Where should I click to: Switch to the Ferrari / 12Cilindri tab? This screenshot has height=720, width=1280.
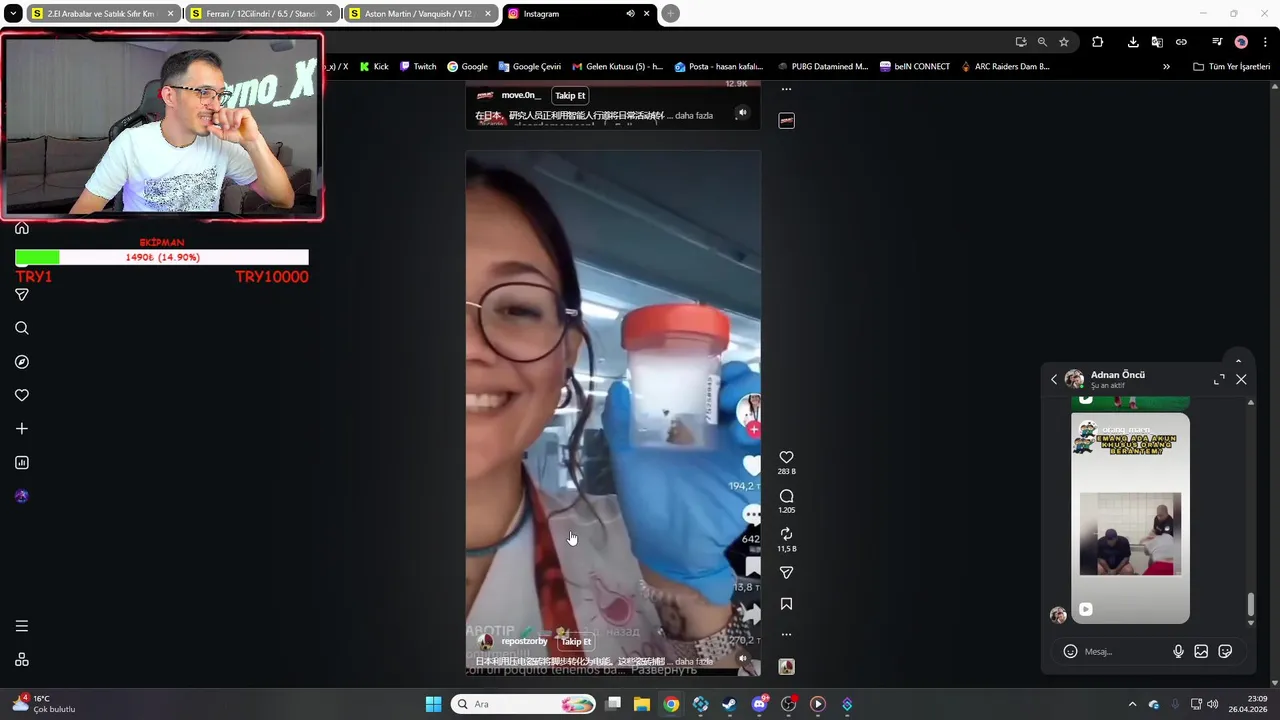point(261,14)
